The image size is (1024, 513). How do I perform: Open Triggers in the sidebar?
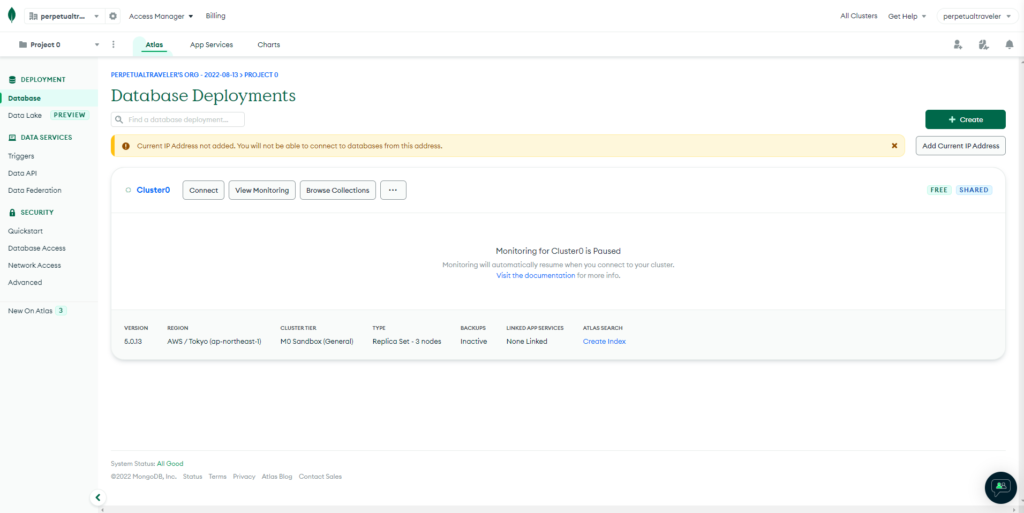click(x=21, y=156)
